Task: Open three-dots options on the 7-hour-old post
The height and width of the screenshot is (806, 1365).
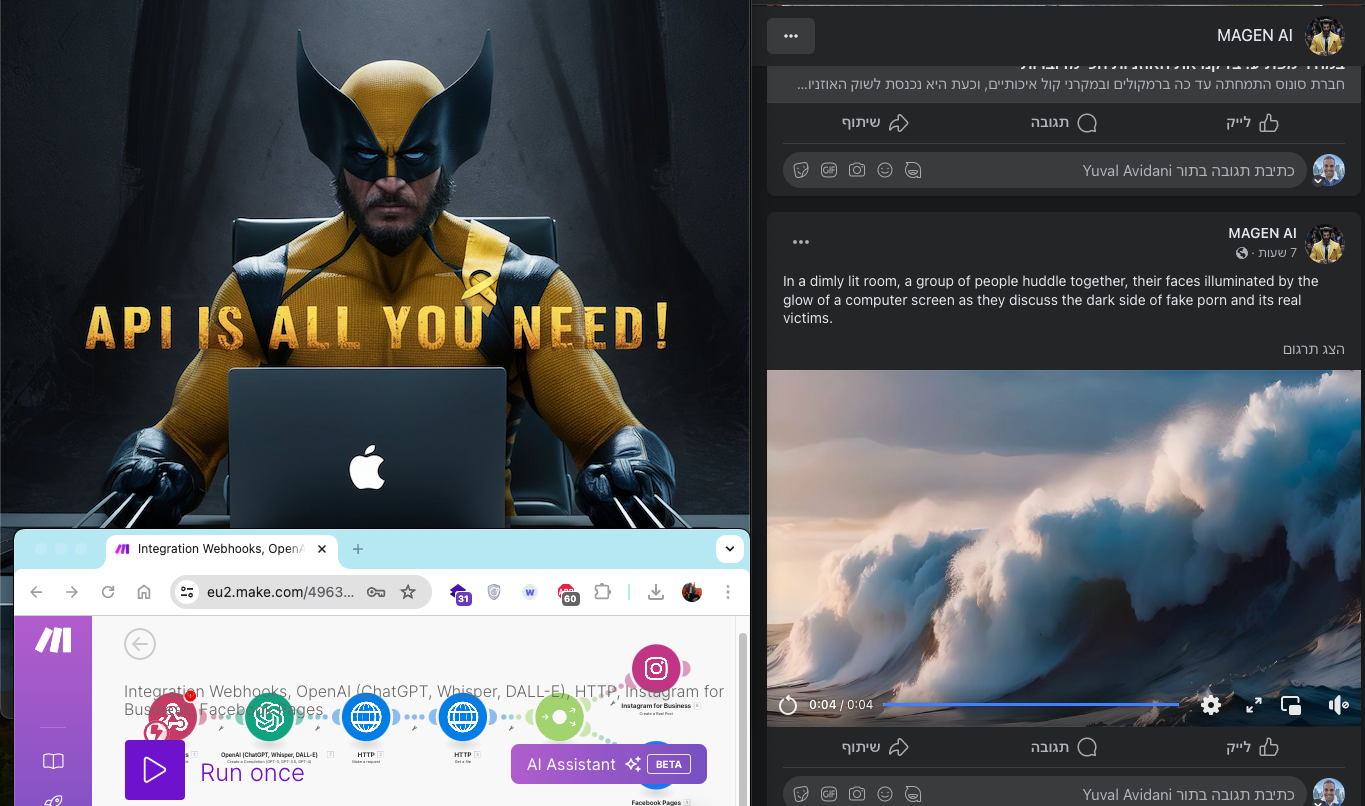Action: (800, 242)
